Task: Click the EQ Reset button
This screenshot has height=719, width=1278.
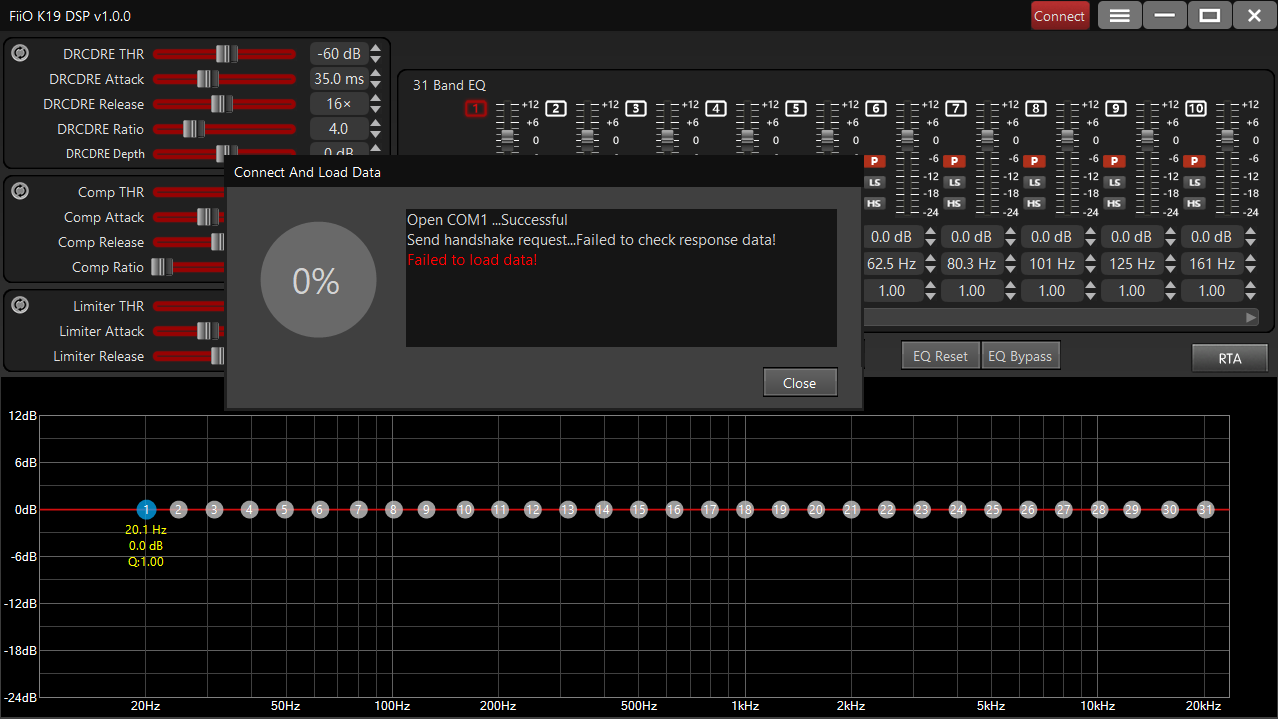Action: 940,356
